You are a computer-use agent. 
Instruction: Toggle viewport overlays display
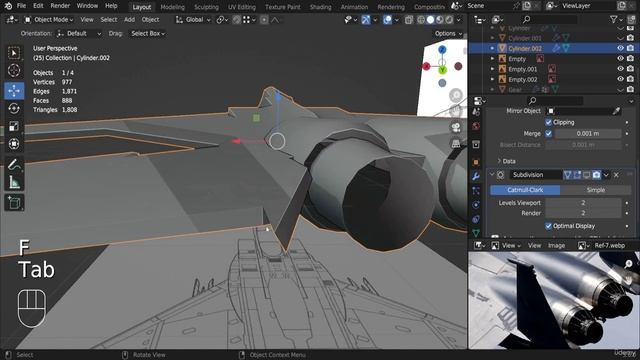(387, 20)
